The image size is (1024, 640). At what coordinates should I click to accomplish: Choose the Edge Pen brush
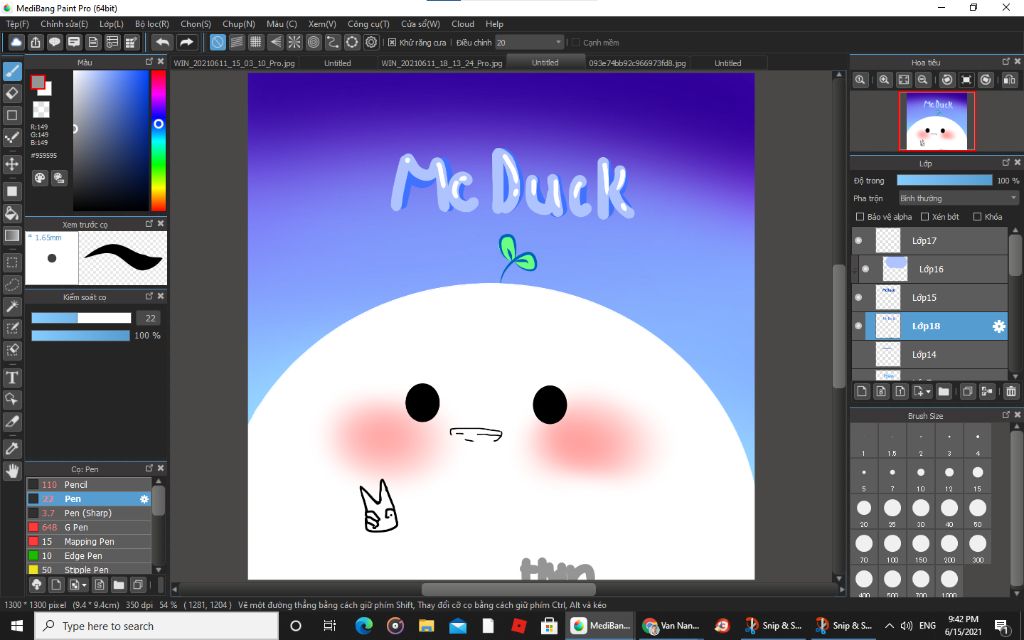[89, 556]
